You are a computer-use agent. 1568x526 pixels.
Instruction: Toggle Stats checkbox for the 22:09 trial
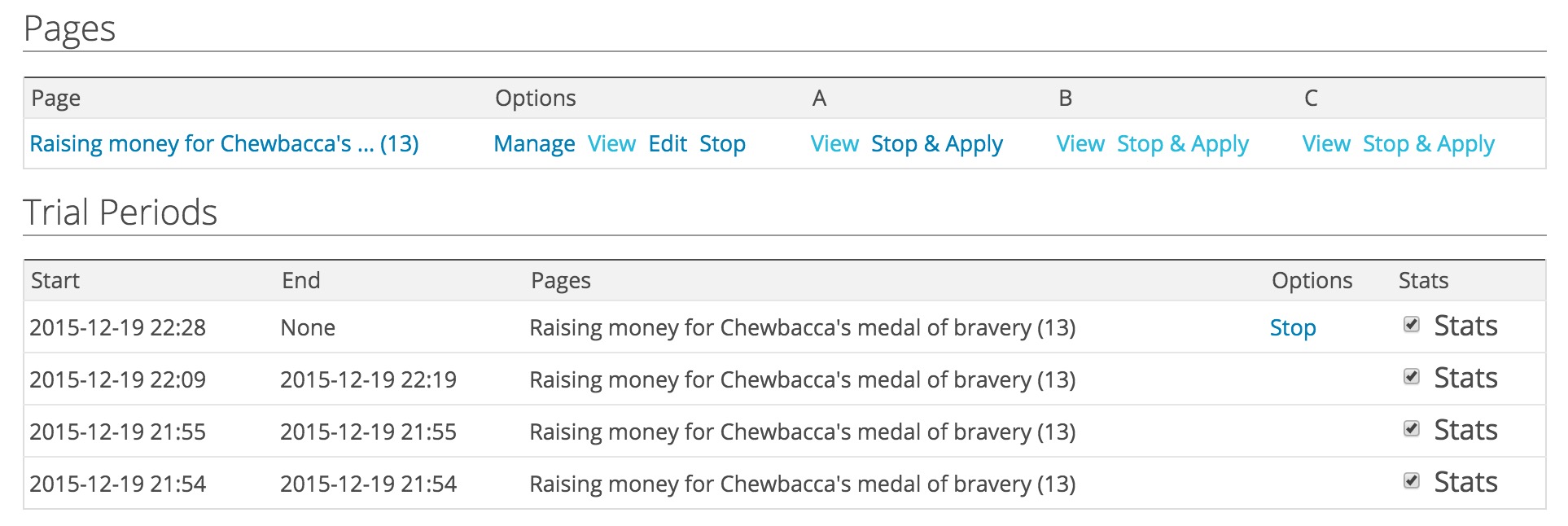tap(1412, 377)
